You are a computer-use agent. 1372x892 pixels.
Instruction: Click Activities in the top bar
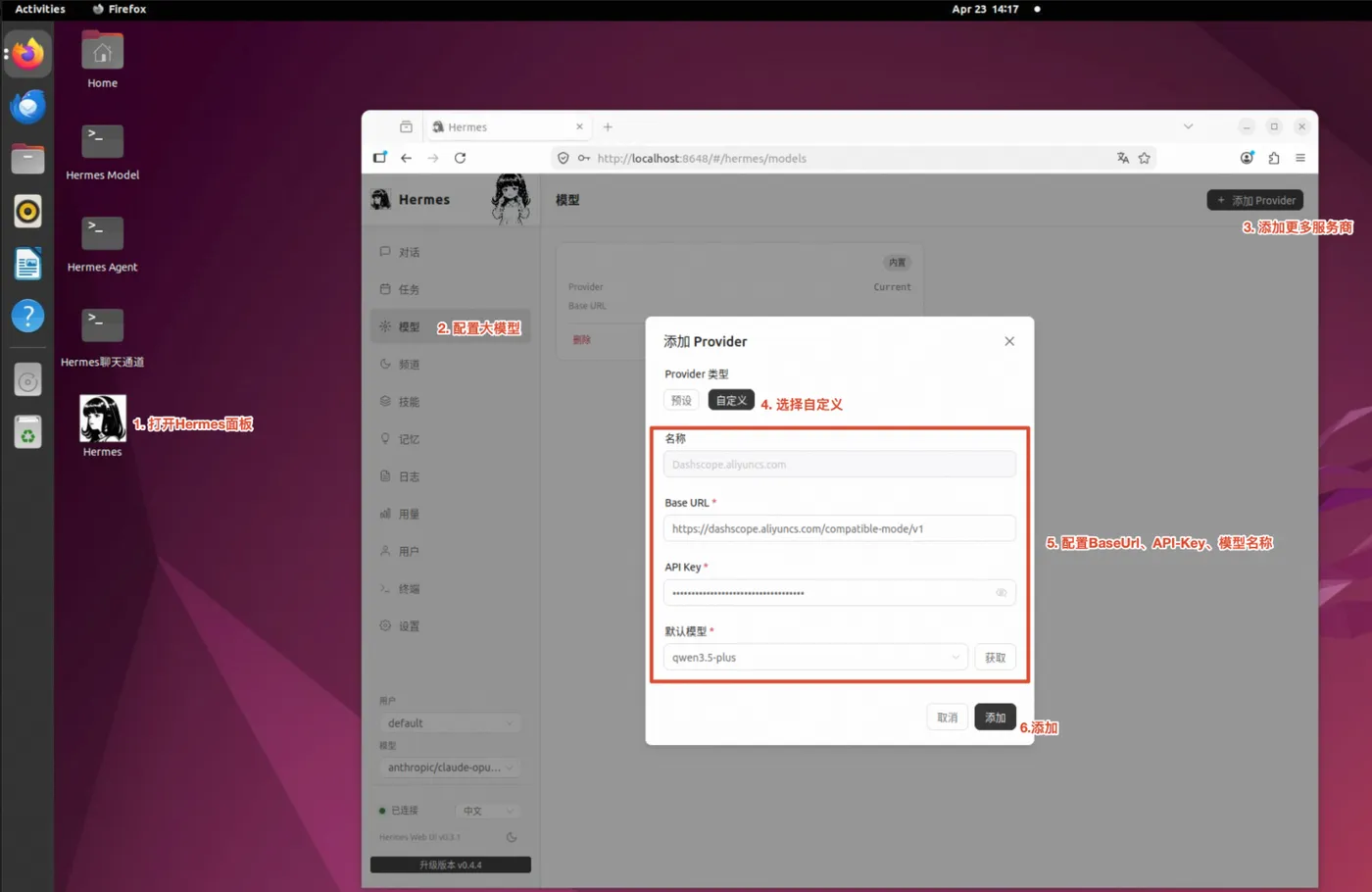(x=40, y=9)
